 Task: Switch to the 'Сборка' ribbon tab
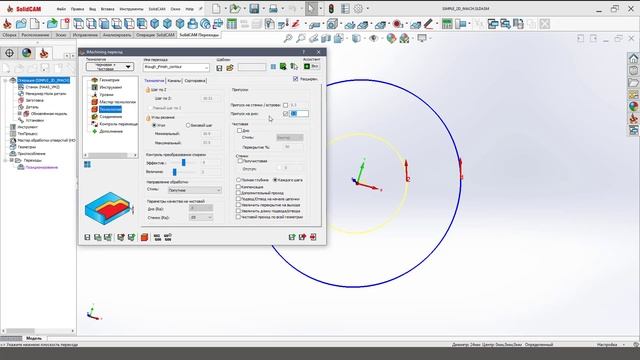pyautogui.click(x=9, y=35)
